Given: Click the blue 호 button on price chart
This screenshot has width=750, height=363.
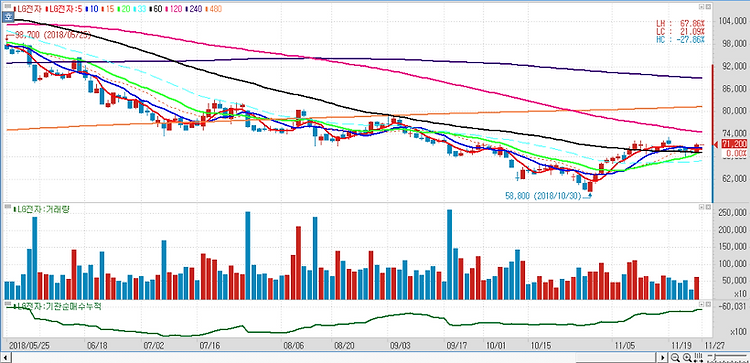Looking at the screenshot, I should point(8,17).
